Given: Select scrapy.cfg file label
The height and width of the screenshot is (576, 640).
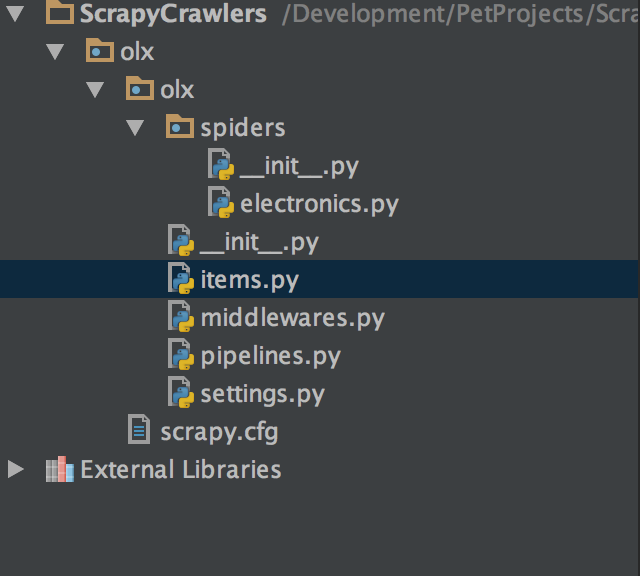Looking at the screenshot, I should pos(219,432).
